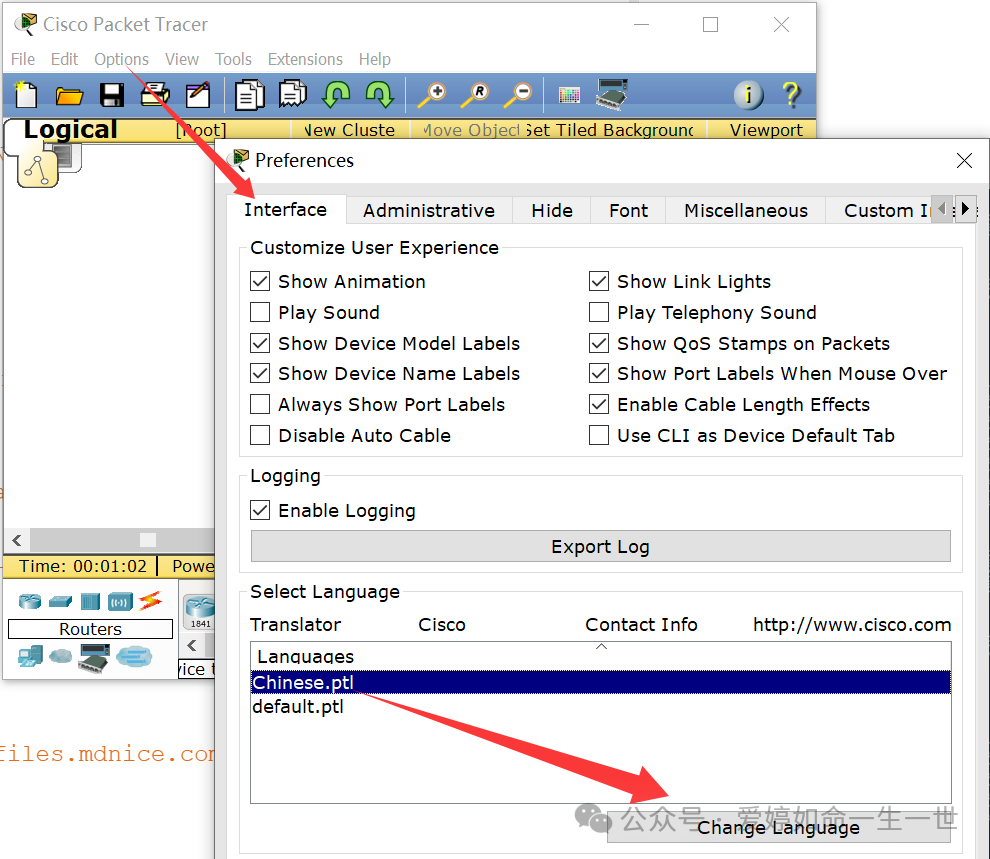Enable Play Sound checkbox
The width and height of the screenshot is (990, 859).
coord(260,312)
